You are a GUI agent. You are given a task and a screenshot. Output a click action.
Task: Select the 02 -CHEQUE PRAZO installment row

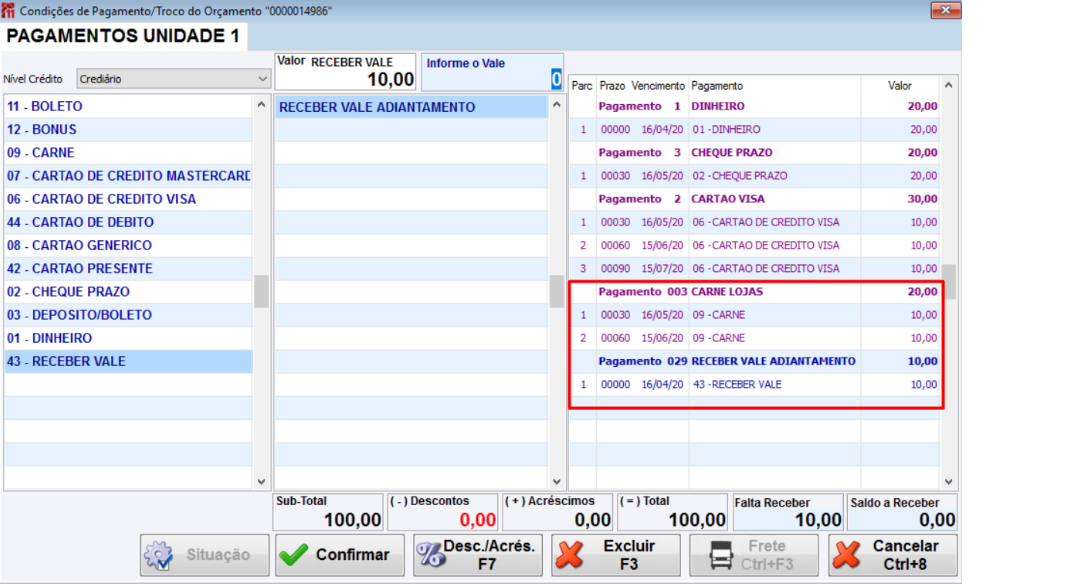(x=754, y=176)
